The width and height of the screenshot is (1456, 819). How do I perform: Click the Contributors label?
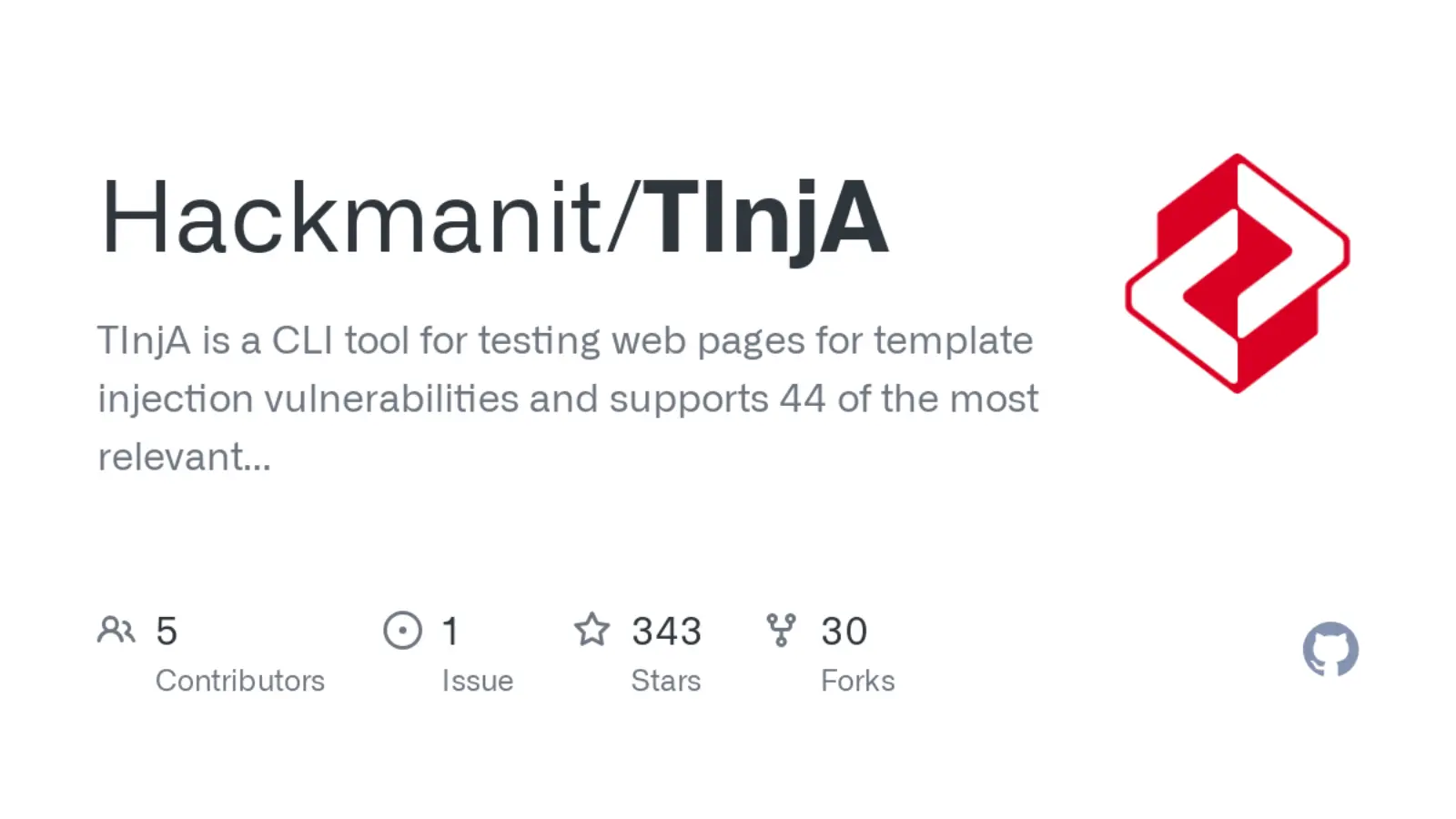coord(240,681)
